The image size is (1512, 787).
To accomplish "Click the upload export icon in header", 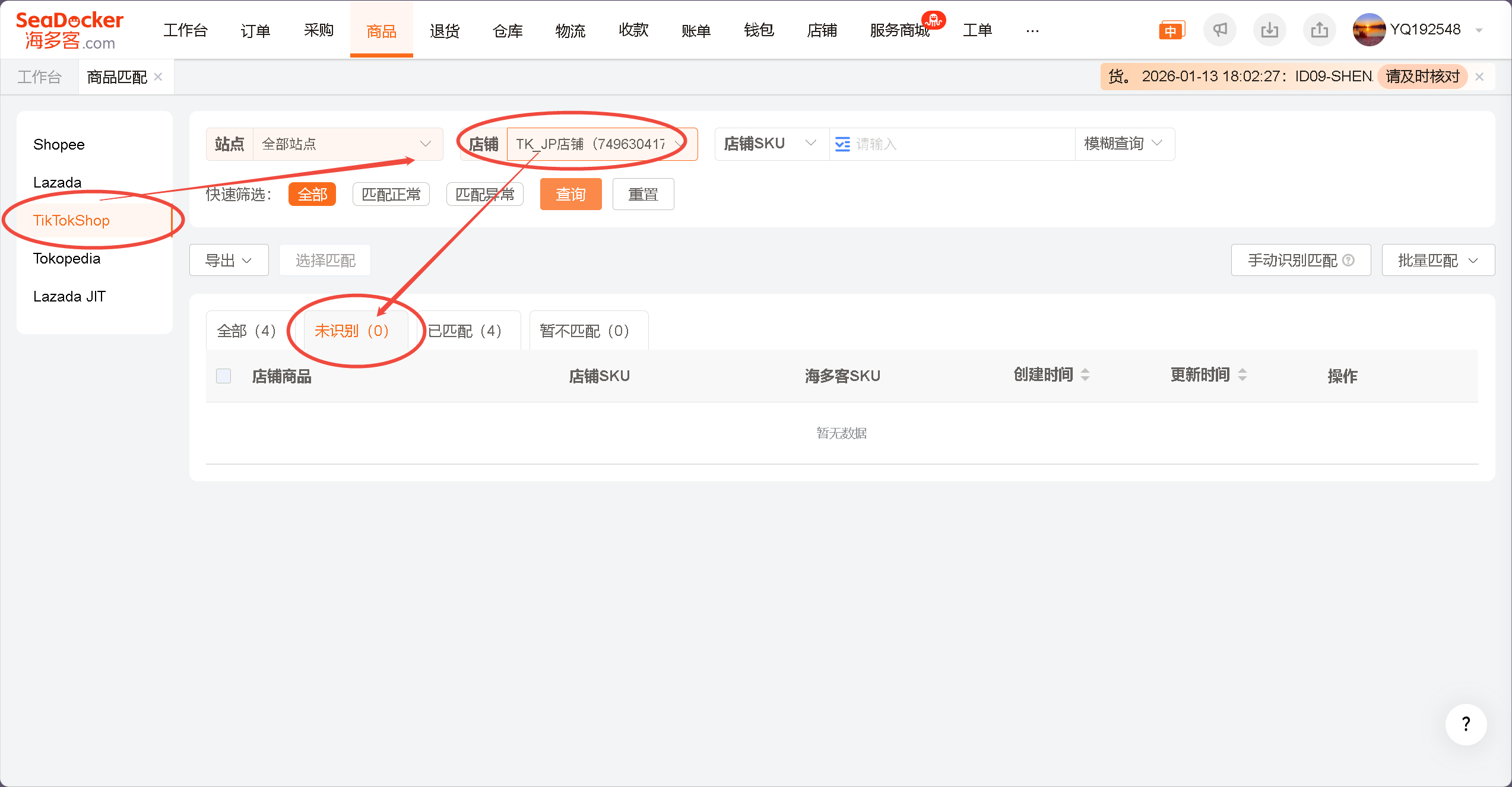I will [1319, 30].
